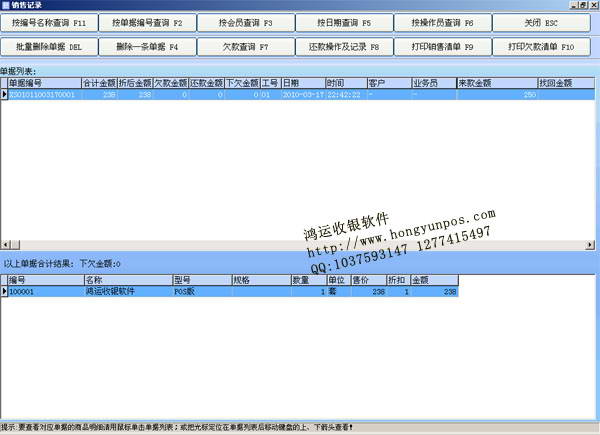This screenshot has height=435, width=600.
Task: Click 找回金额 column header
Action: point(566,83)
